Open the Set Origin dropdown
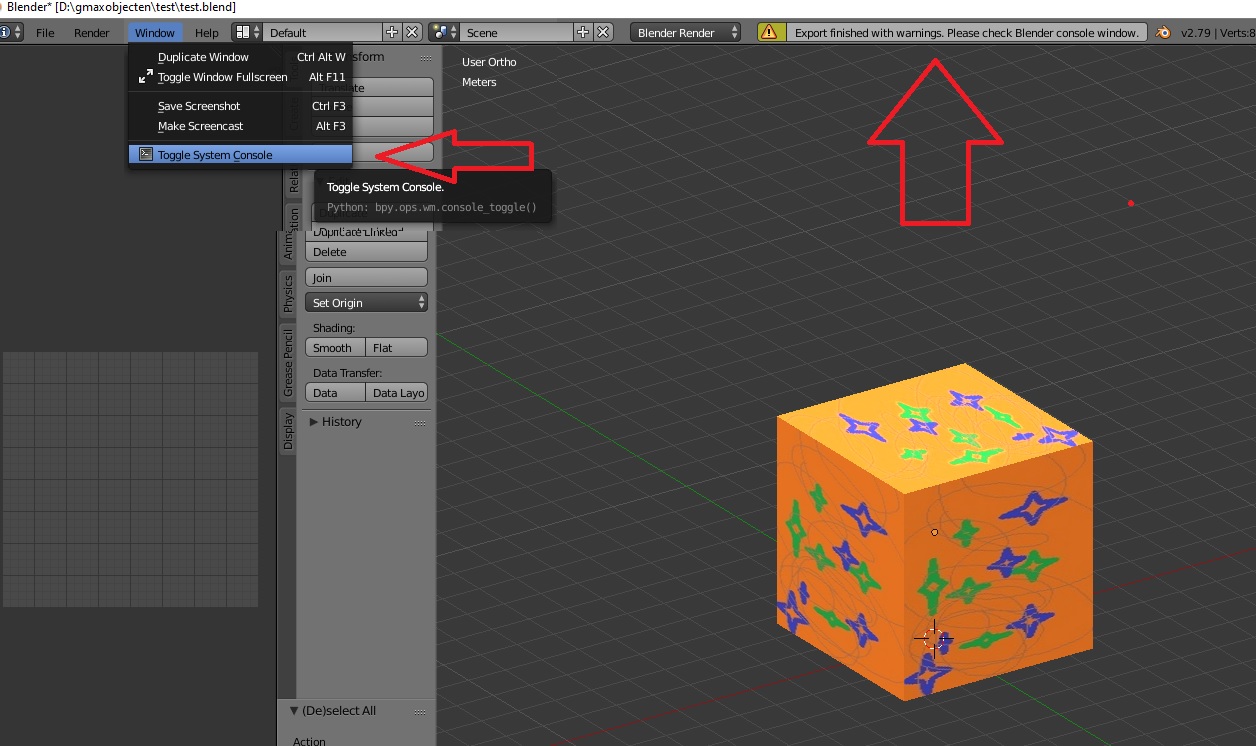The image size is (1256, 746). [366, 302]
